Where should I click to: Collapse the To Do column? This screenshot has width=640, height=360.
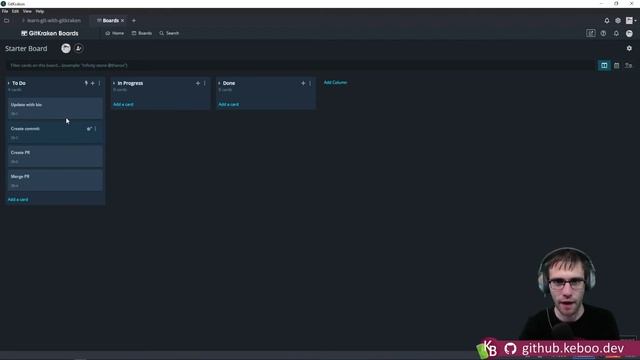point(9,83)
